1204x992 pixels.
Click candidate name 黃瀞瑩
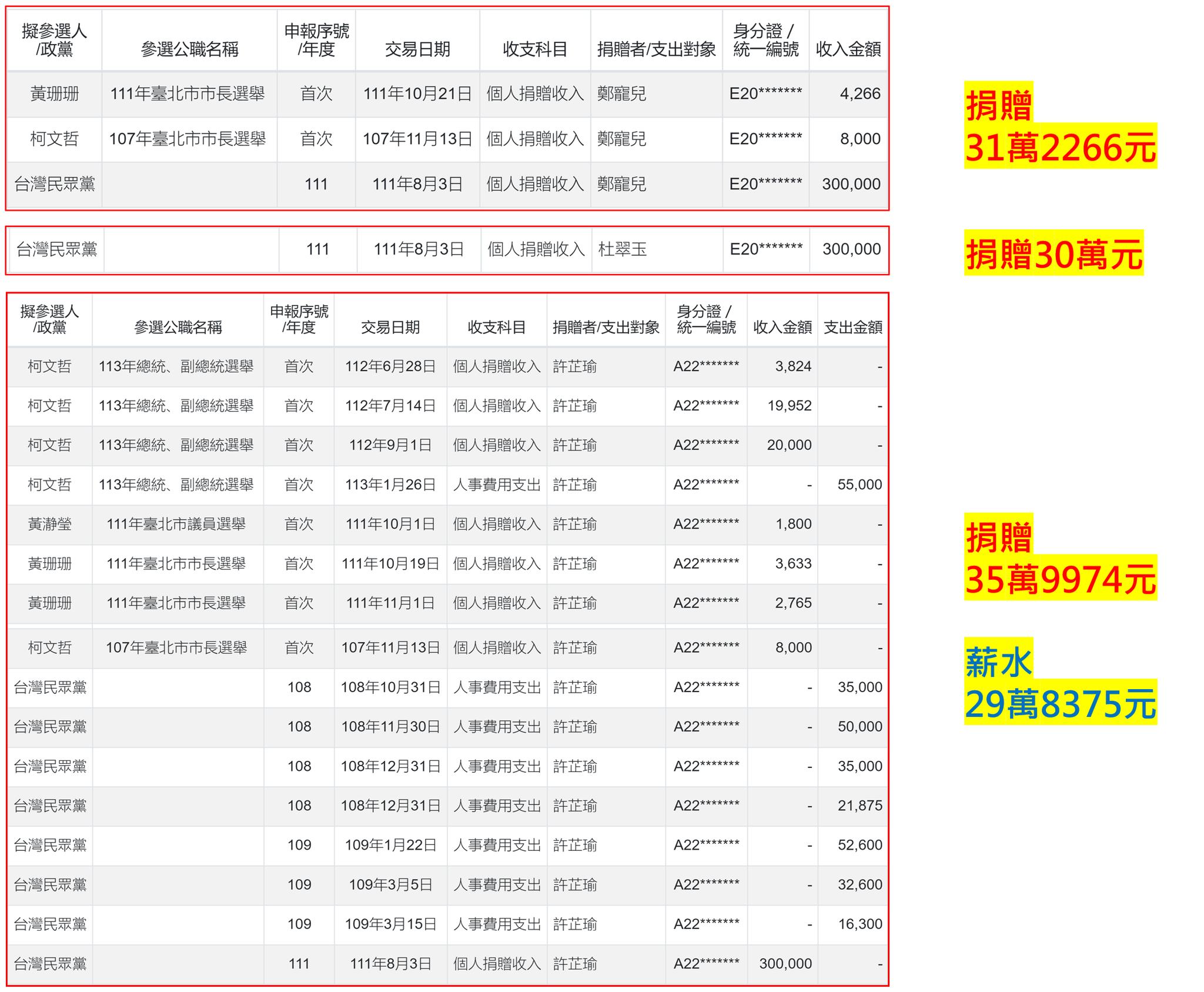[x=49, y=524]
